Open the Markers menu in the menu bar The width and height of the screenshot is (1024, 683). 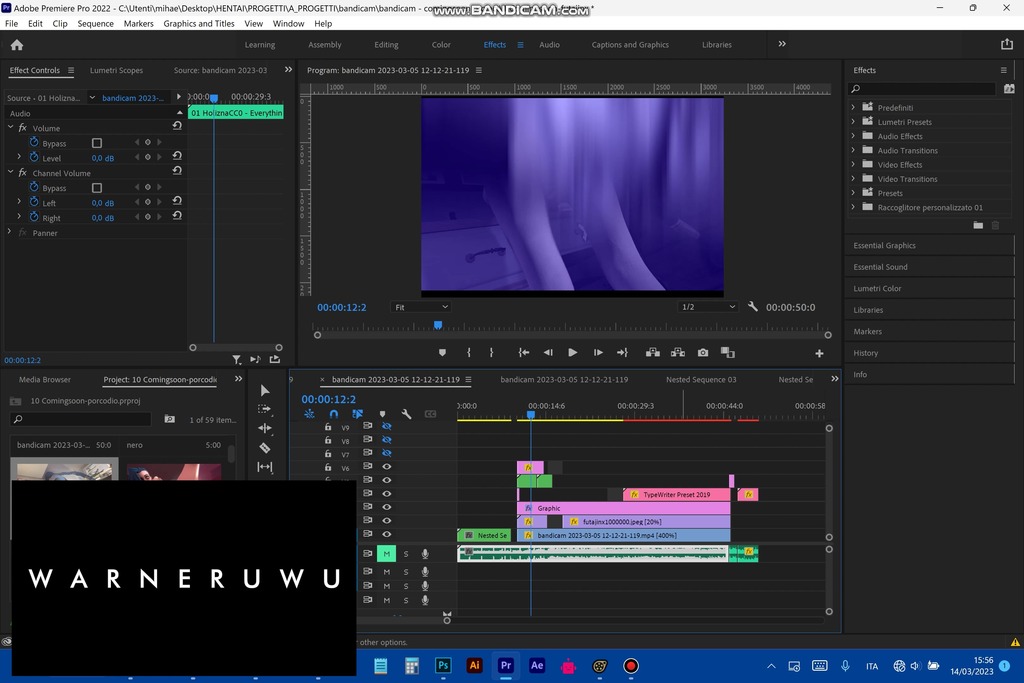[138, 24]
